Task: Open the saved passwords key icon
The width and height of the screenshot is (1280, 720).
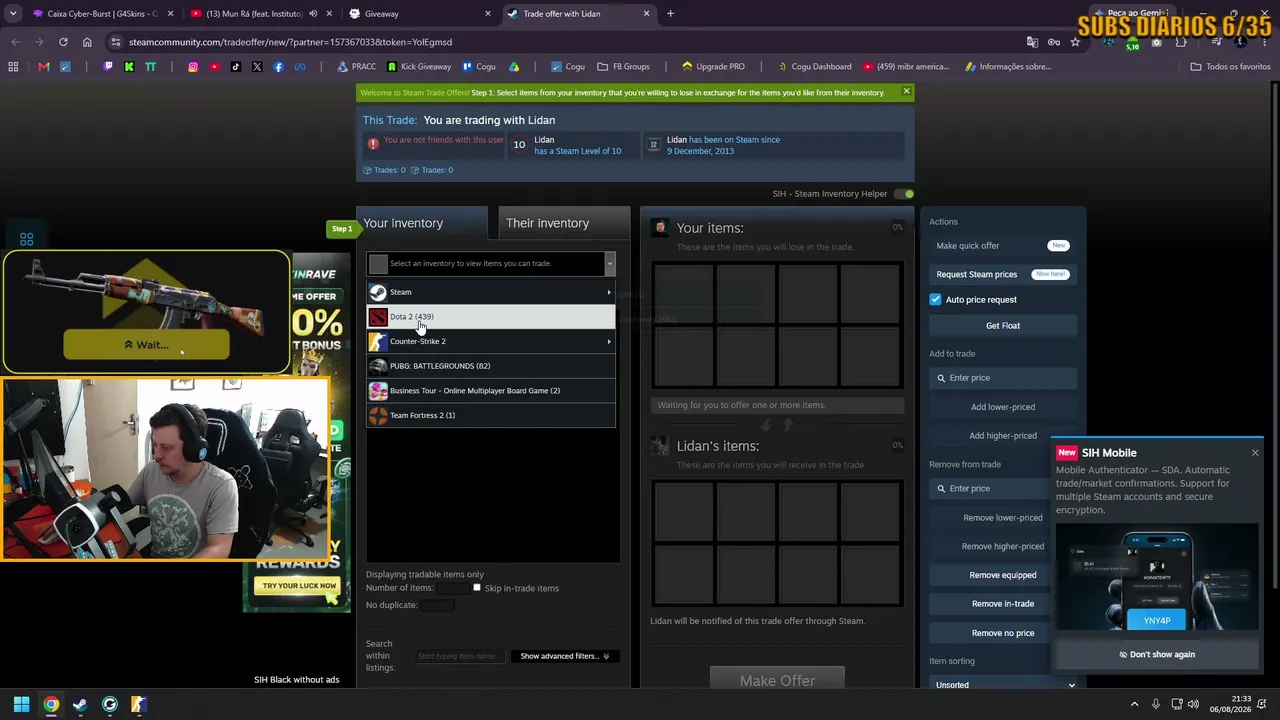Action: coord(1054,42)
